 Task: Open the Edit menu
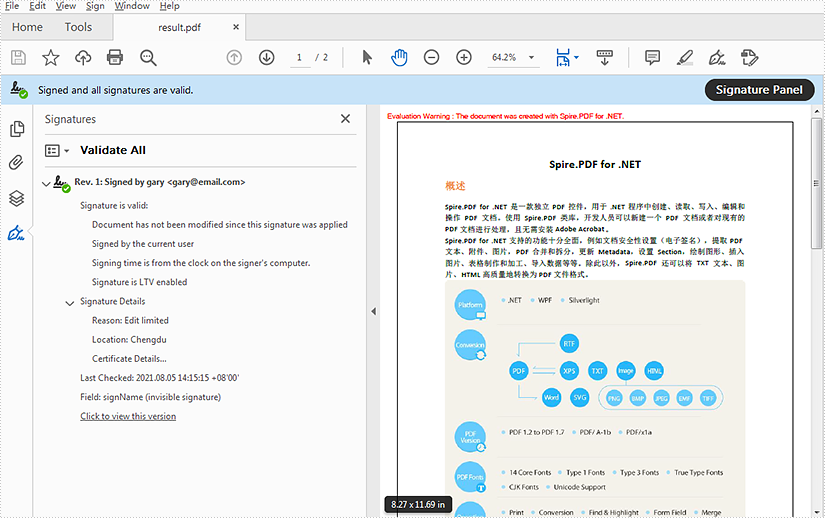point(37,6)
